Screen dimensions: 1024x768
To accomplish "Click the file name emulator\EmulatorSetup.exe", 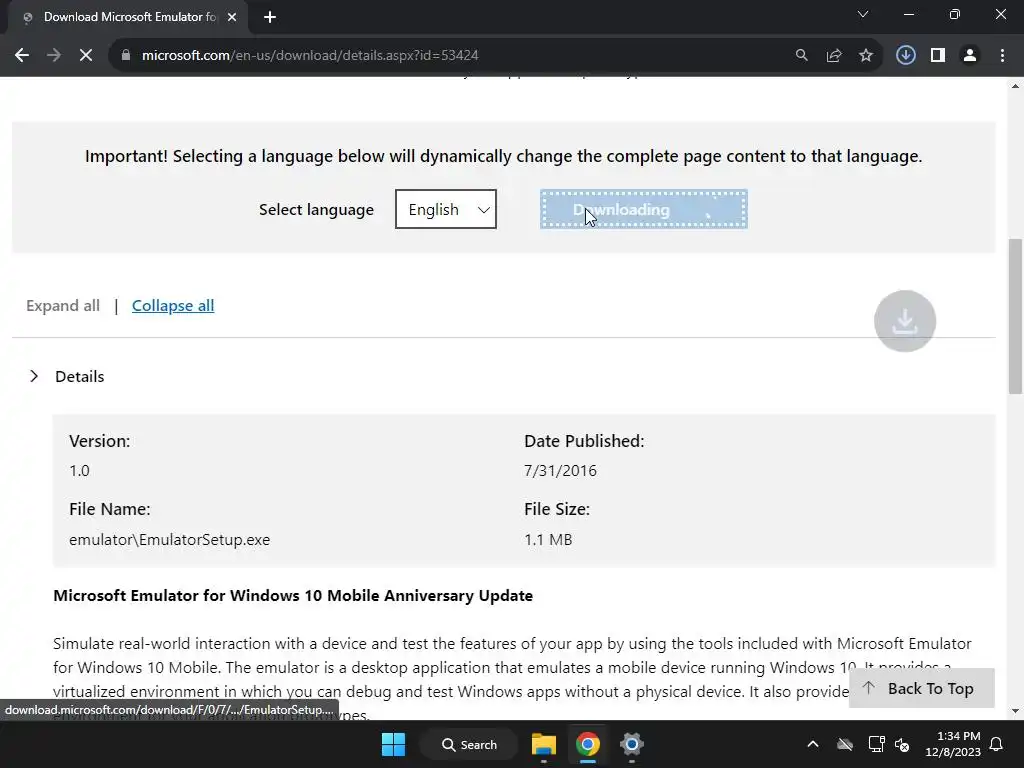I will coord(170,539).
